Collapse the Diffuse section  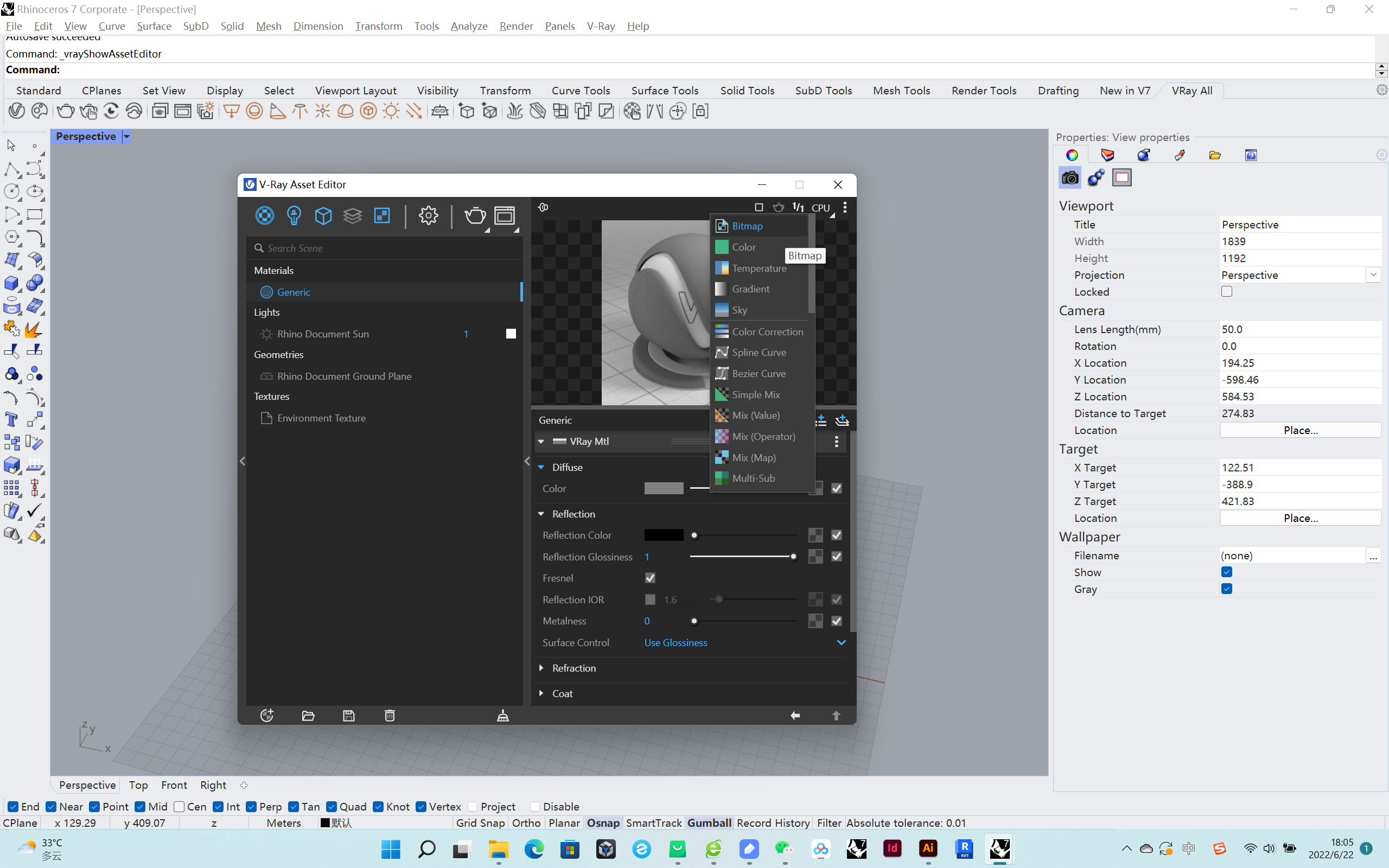tap(540, 467)
